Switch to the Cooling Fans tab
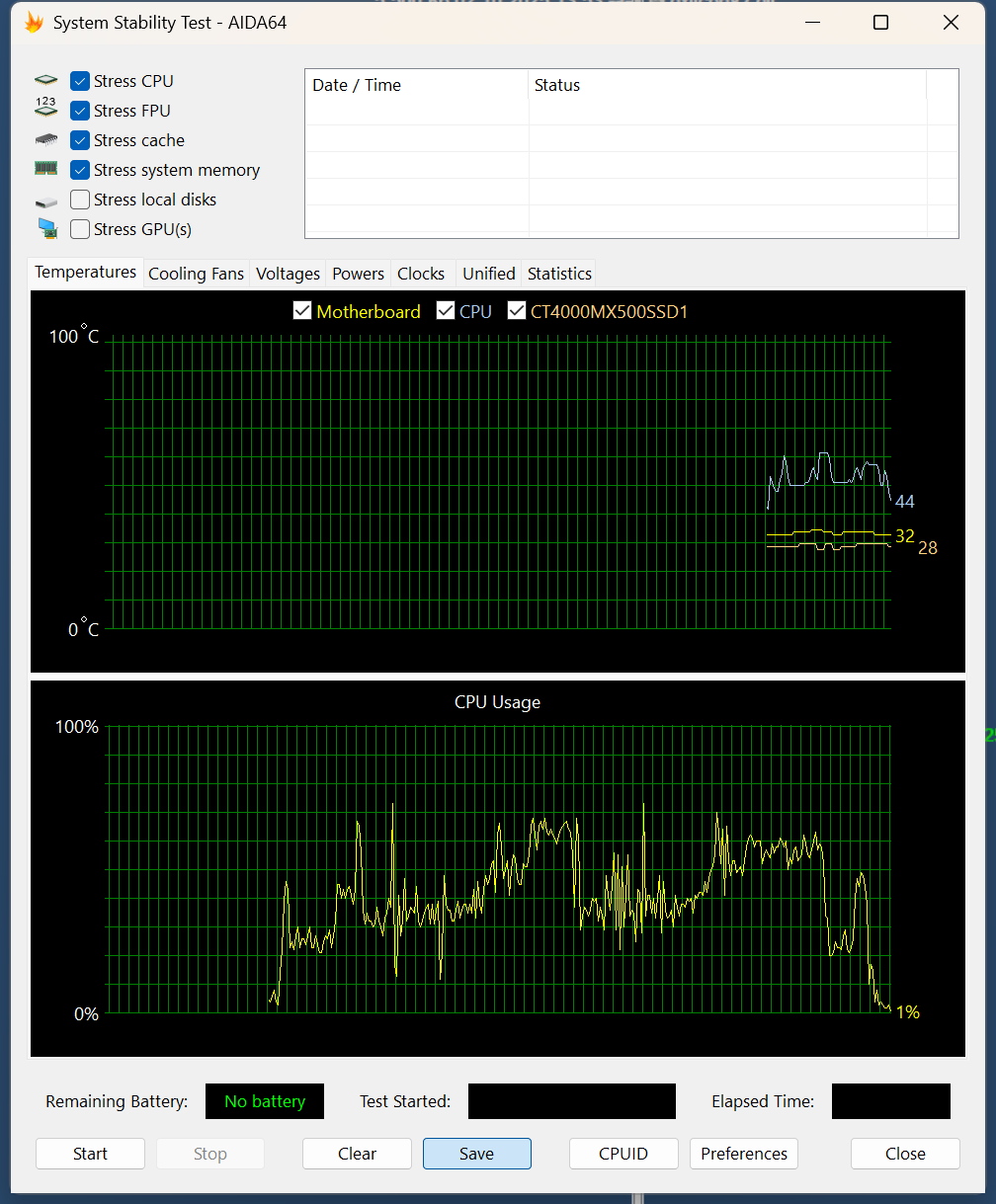Image resolution: width=996 pixels, height=1204 pixels. coord(196,274)
